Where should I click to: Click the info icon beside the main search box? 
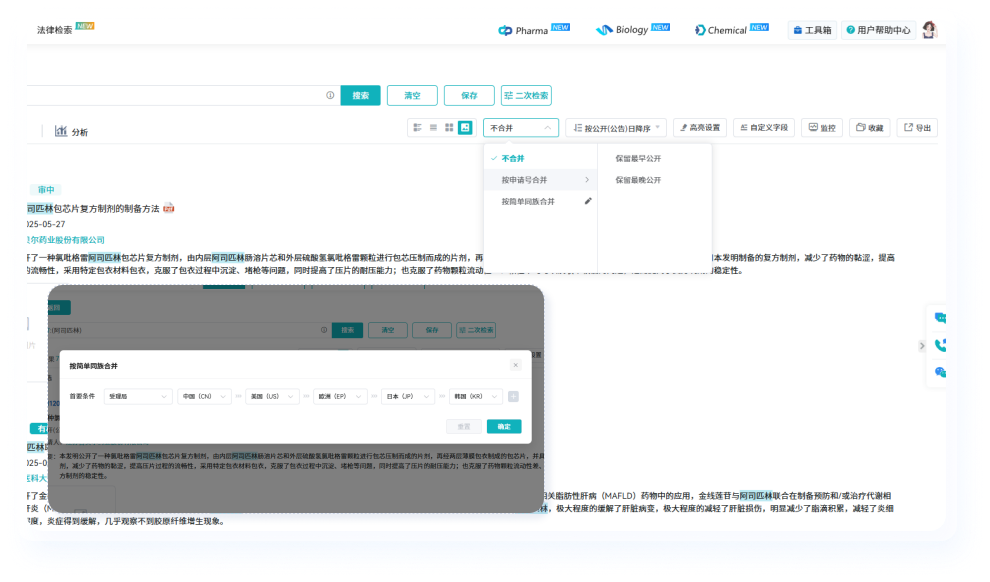330,95
